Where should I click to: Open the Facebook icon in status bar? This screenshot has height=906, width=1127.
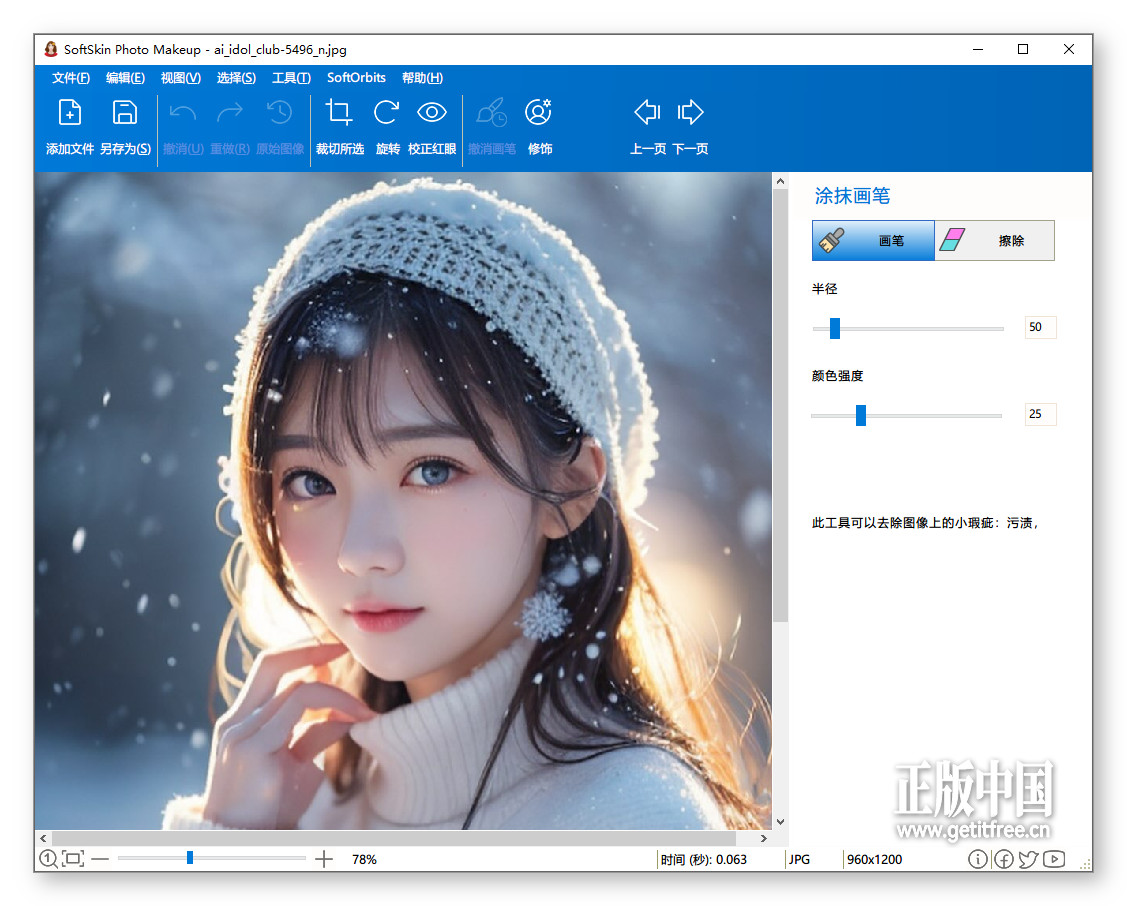click(1003, 859)
